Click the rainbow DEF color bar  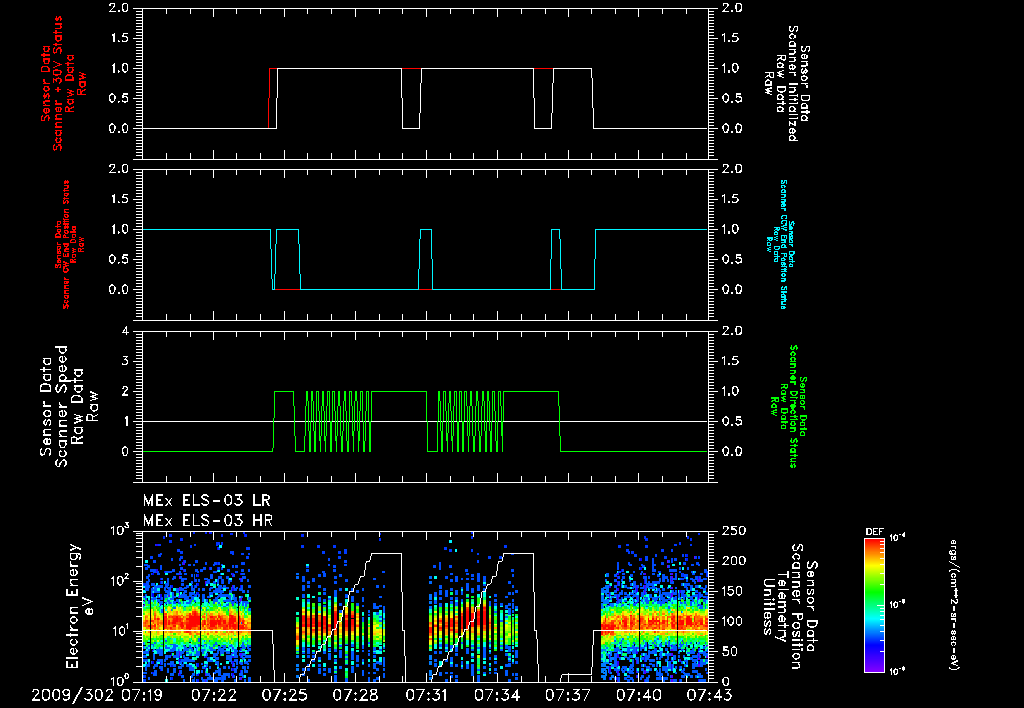tap(874, 605)
